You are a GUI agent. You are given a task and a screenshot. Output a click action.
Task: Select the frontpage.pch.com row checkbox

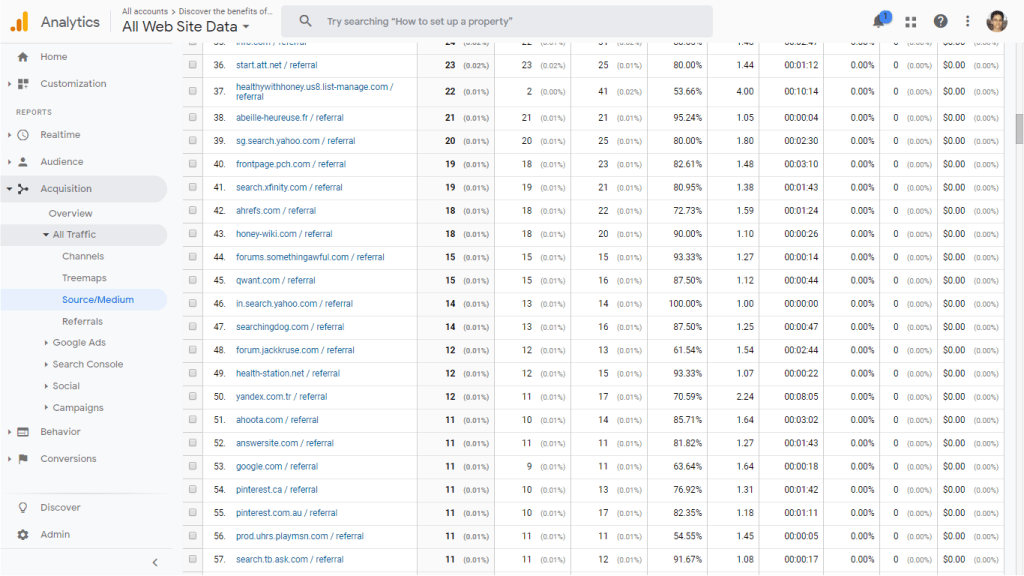[193, 164]
